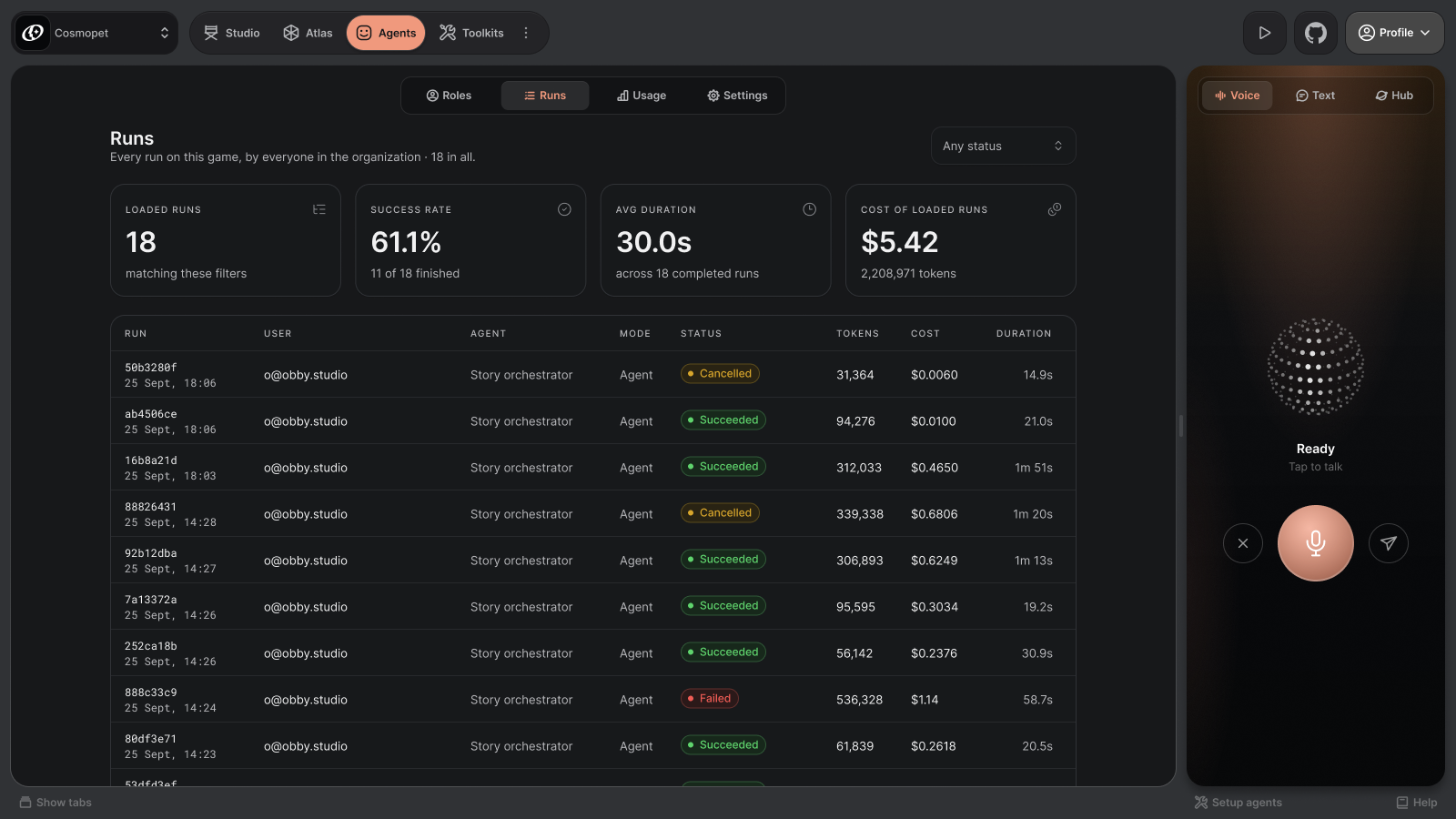Click Show tabs at the bottom
Image resolution: width=1456 pixels, height=819 pixels.
56,803
